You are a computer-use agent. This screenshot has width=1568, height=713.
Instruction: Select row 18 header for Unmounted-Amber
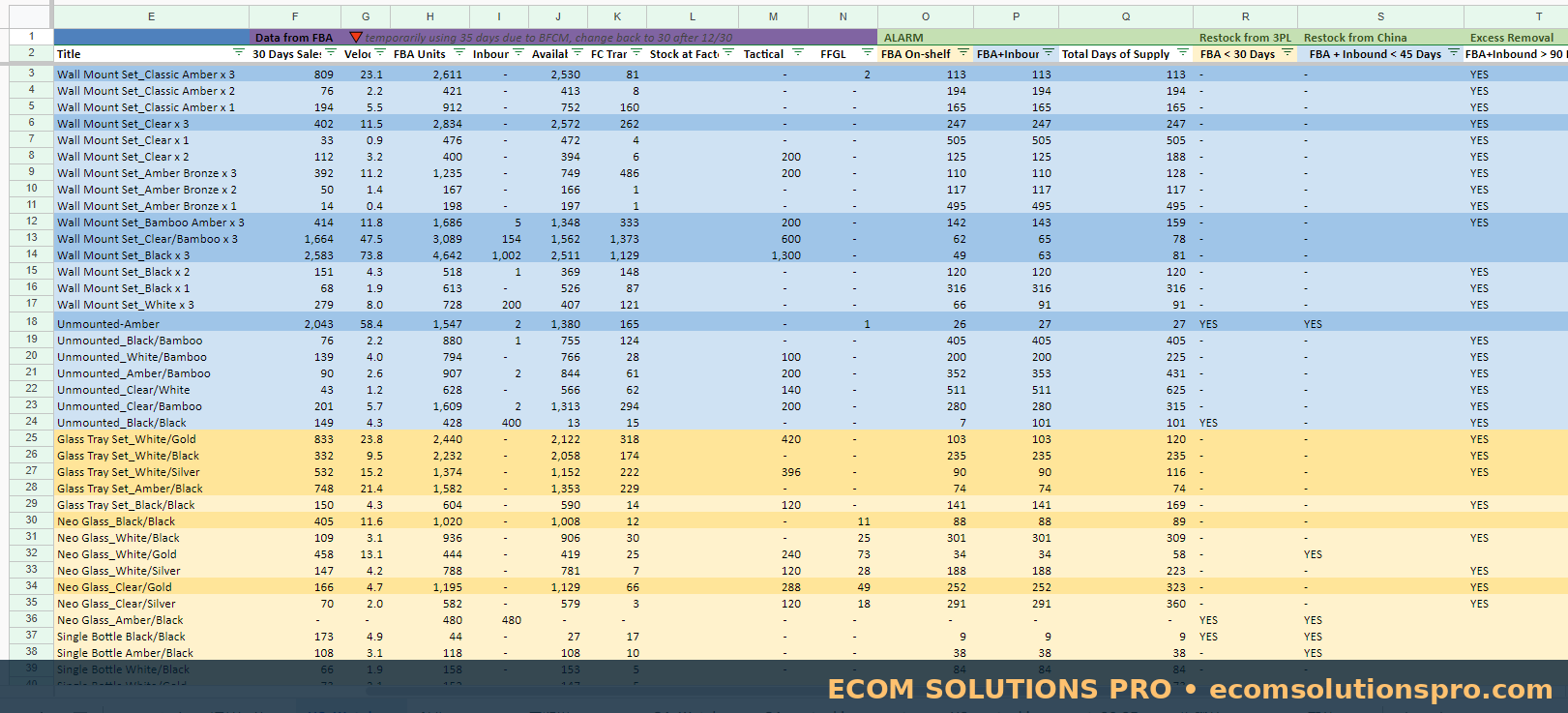(31, 322)
